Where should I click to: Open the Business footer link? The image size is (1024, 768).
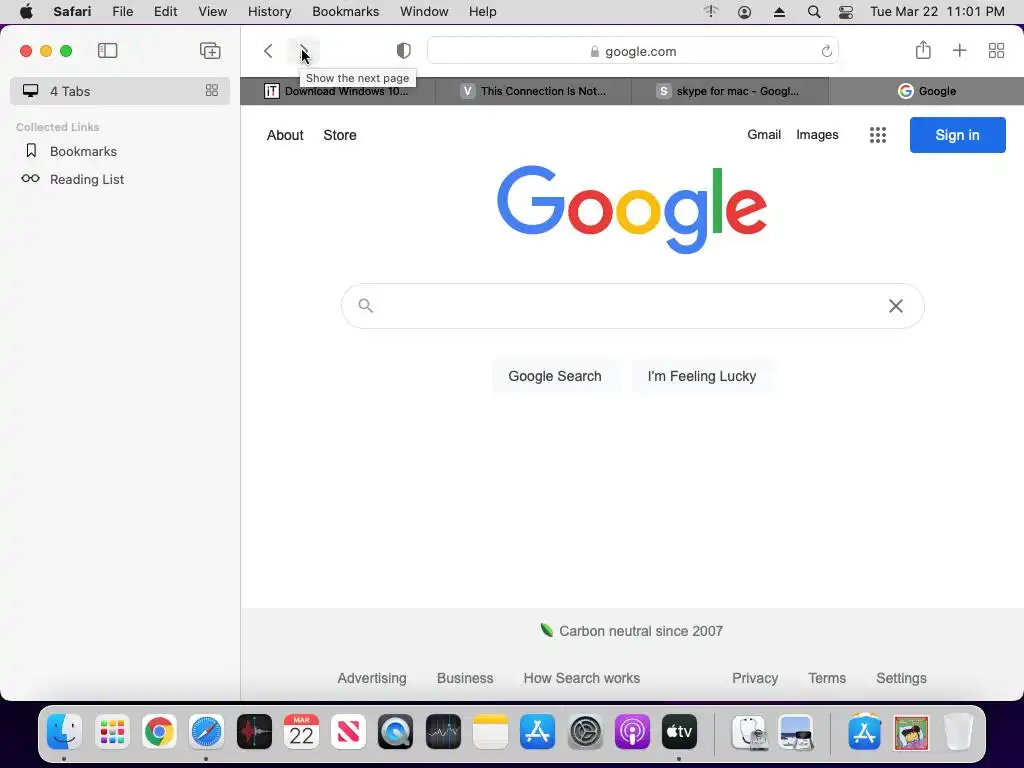pos(465,678)
